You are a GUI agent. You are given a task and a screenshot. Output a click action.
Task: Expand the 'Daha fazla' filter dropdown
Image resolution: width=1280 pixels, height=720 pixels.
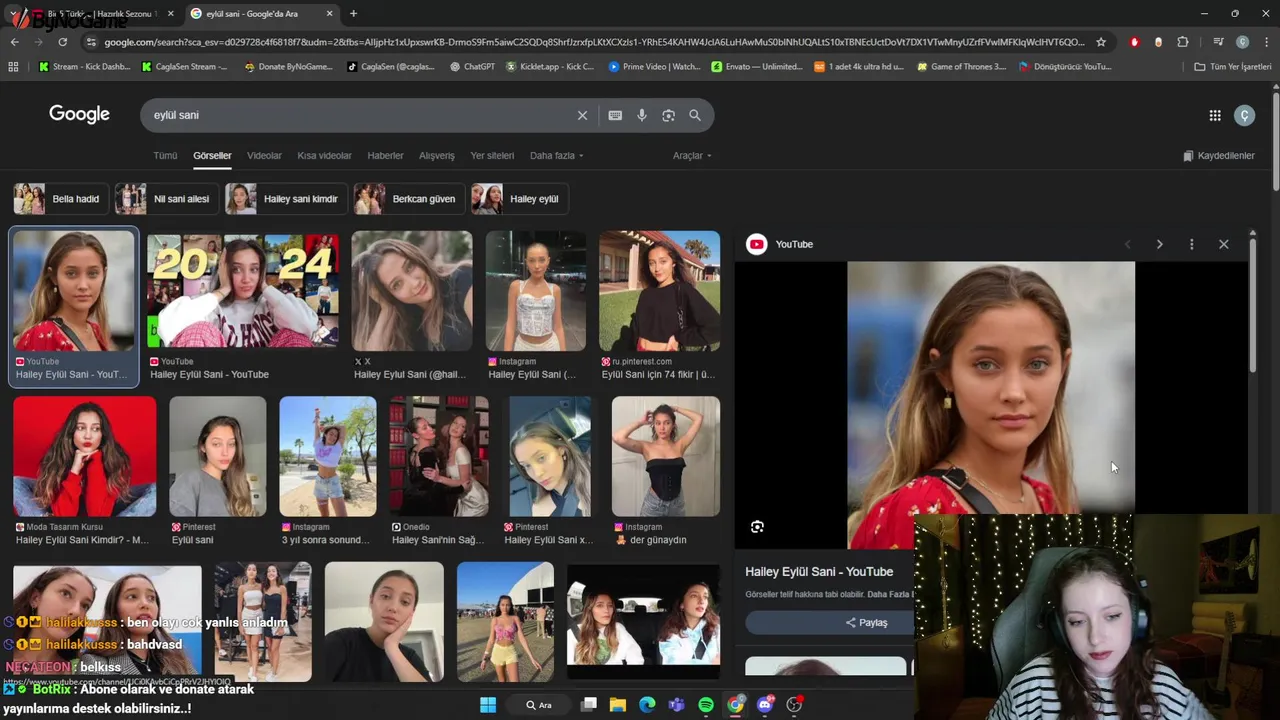click(556, 156)
